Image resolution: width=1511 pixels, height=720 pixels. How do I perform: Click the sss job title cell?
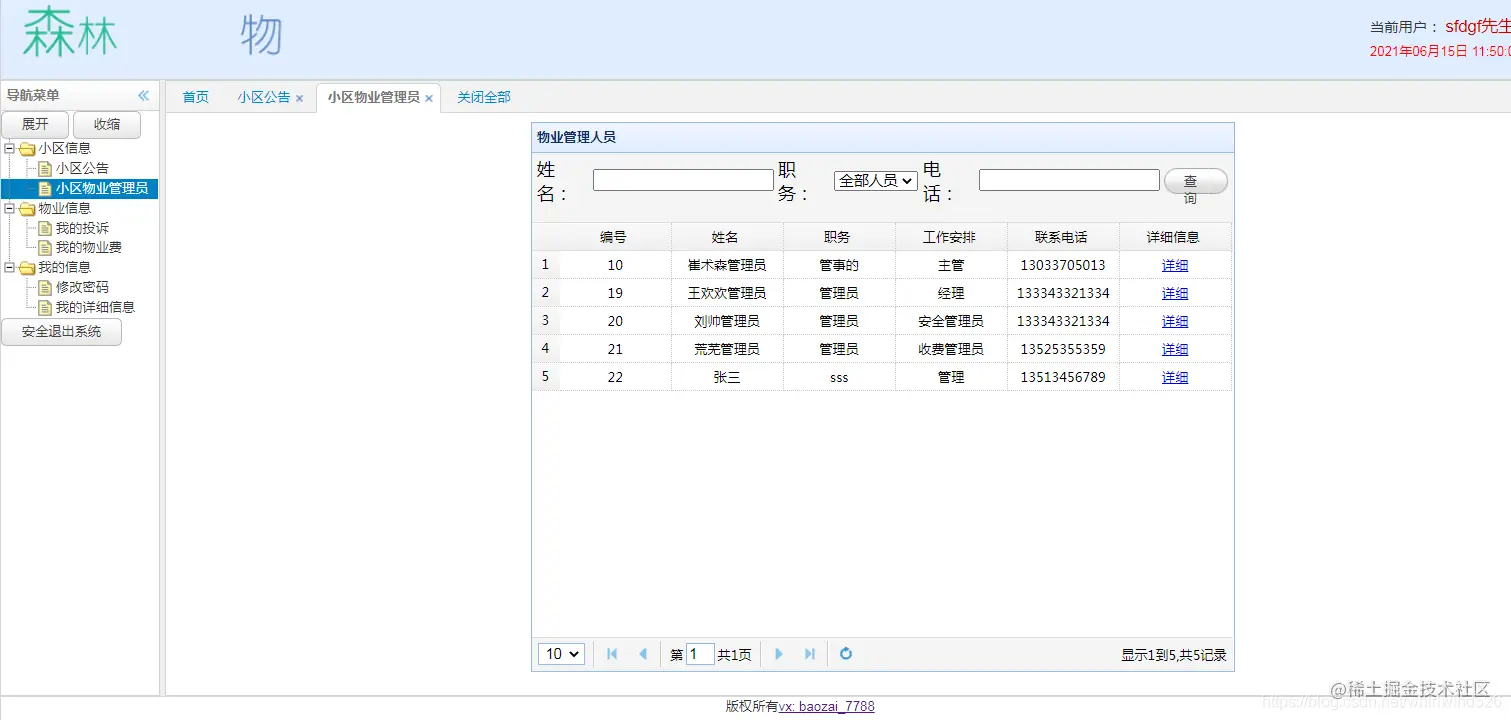(x=839, y=377)
